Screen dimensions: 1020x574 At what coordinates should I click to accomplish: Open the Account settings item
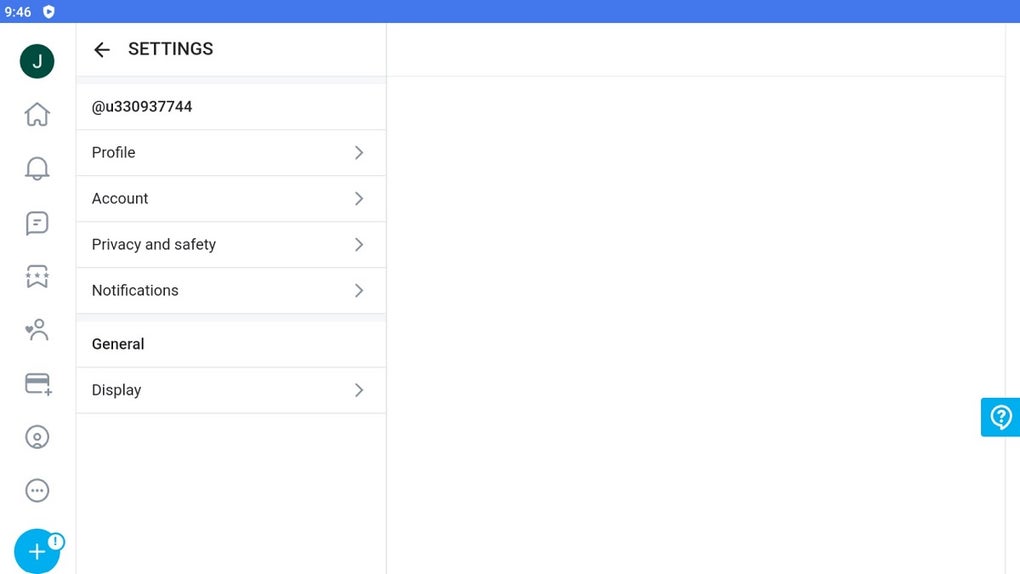tap(230, 199)
